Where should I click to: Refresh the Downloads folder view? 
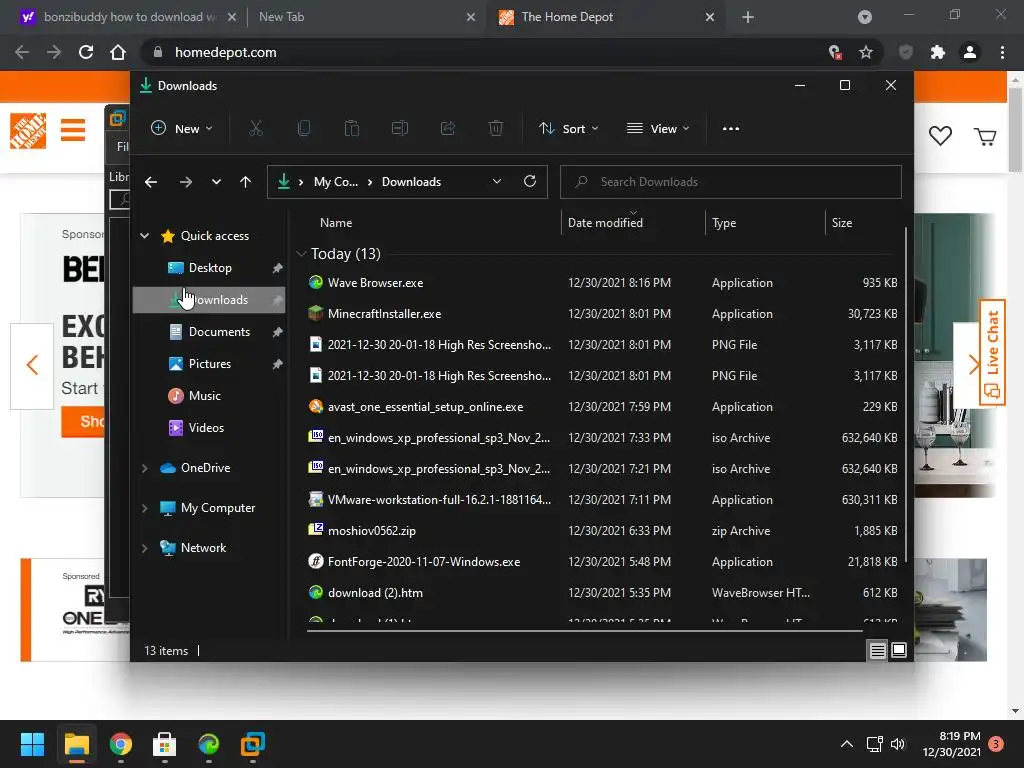coord(530,182)
